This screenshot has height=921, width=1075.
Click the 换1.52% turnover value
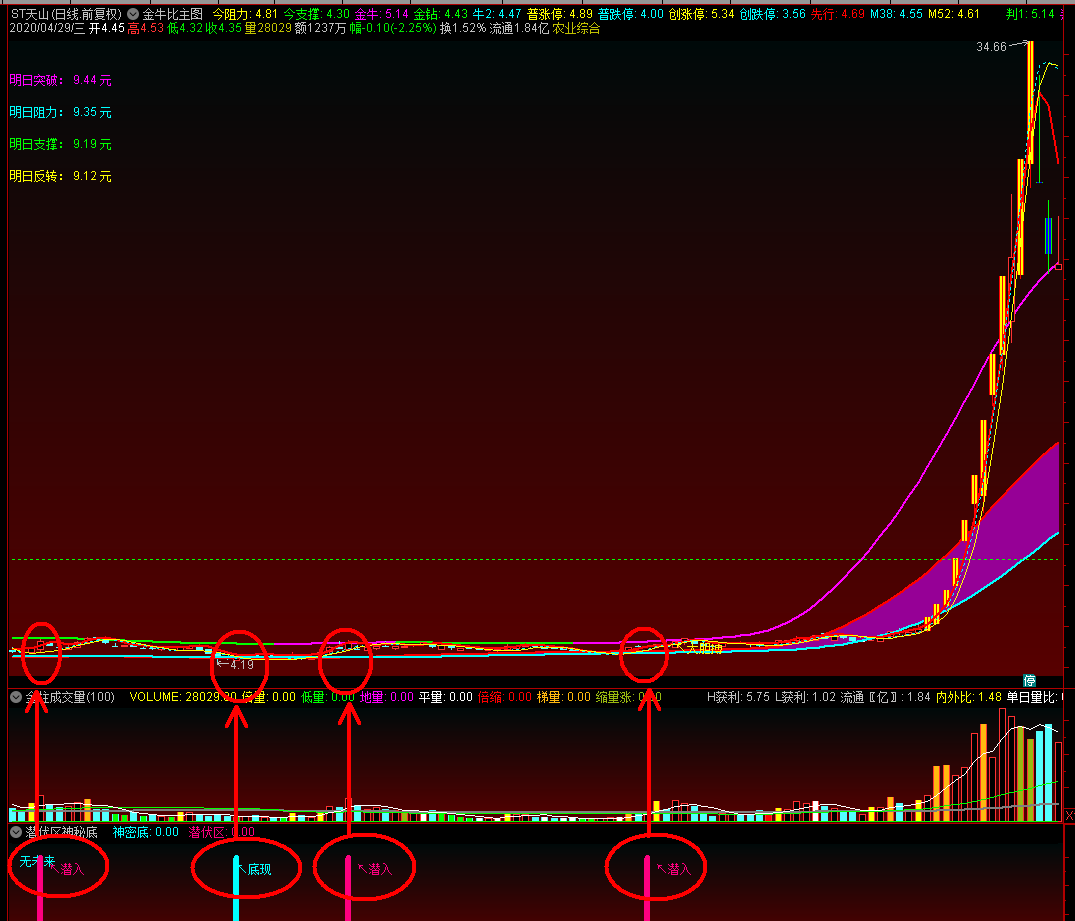[463, 28]
